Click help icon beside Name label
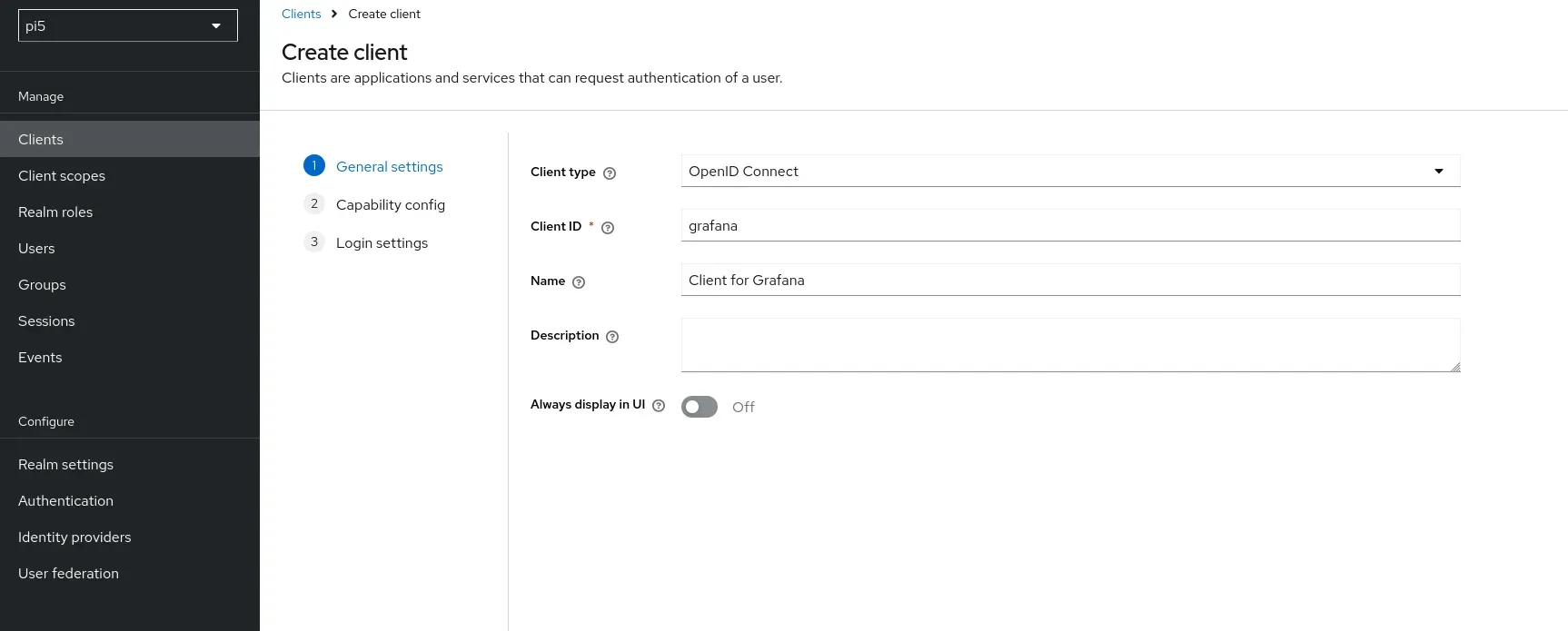1568x631 pixels. 579,282
